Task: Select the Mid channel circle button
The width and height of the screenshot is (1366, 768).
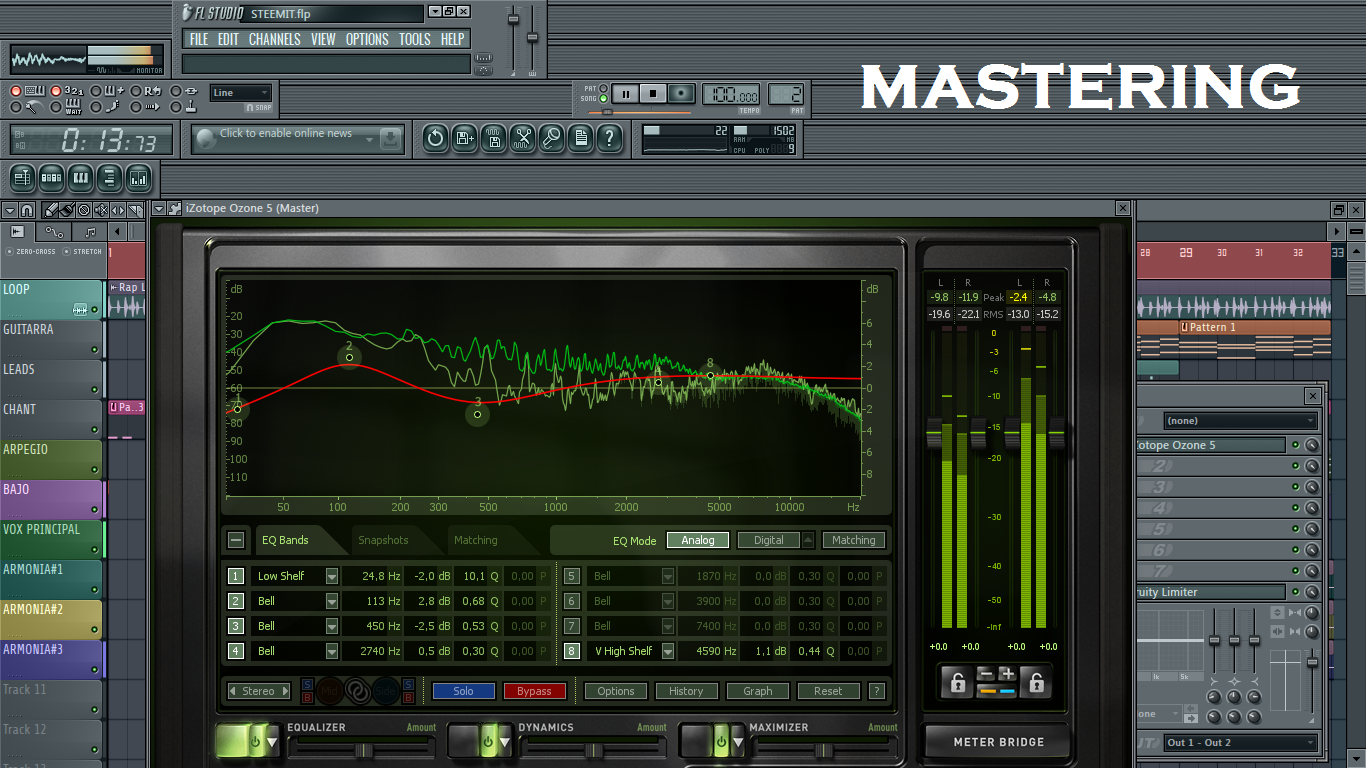Action: point(329,691)
